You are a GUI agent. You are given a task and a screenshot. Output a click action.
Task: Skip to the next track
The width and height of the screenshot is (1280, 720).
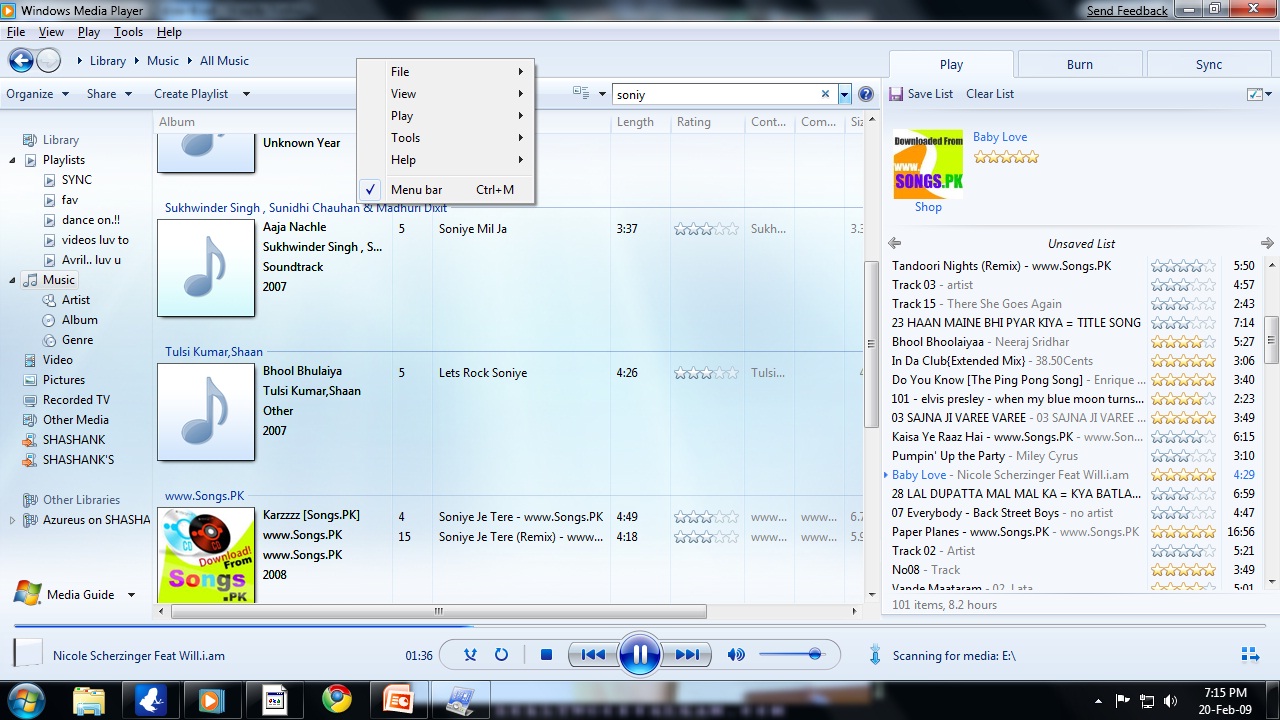coord(686,655)
